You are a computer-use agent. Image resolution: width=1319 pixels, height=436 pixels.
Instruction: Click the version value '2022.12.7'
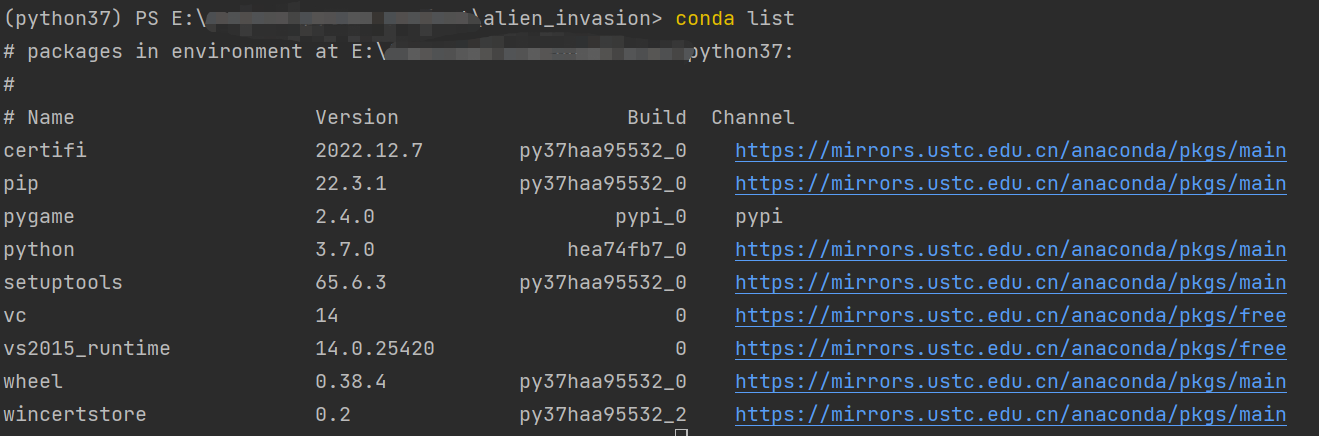(369, 151)
